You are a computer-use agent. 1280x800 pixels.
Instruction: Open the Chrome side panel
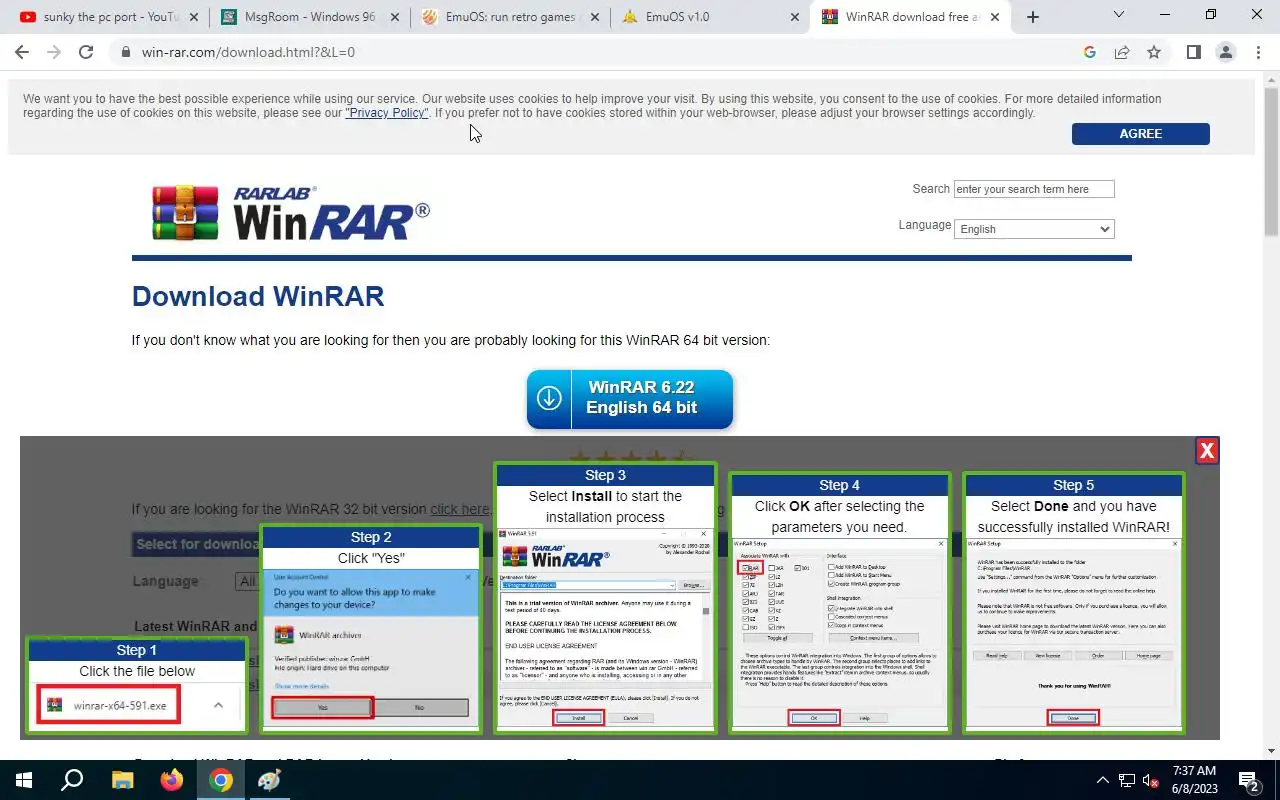point(1193,52)
